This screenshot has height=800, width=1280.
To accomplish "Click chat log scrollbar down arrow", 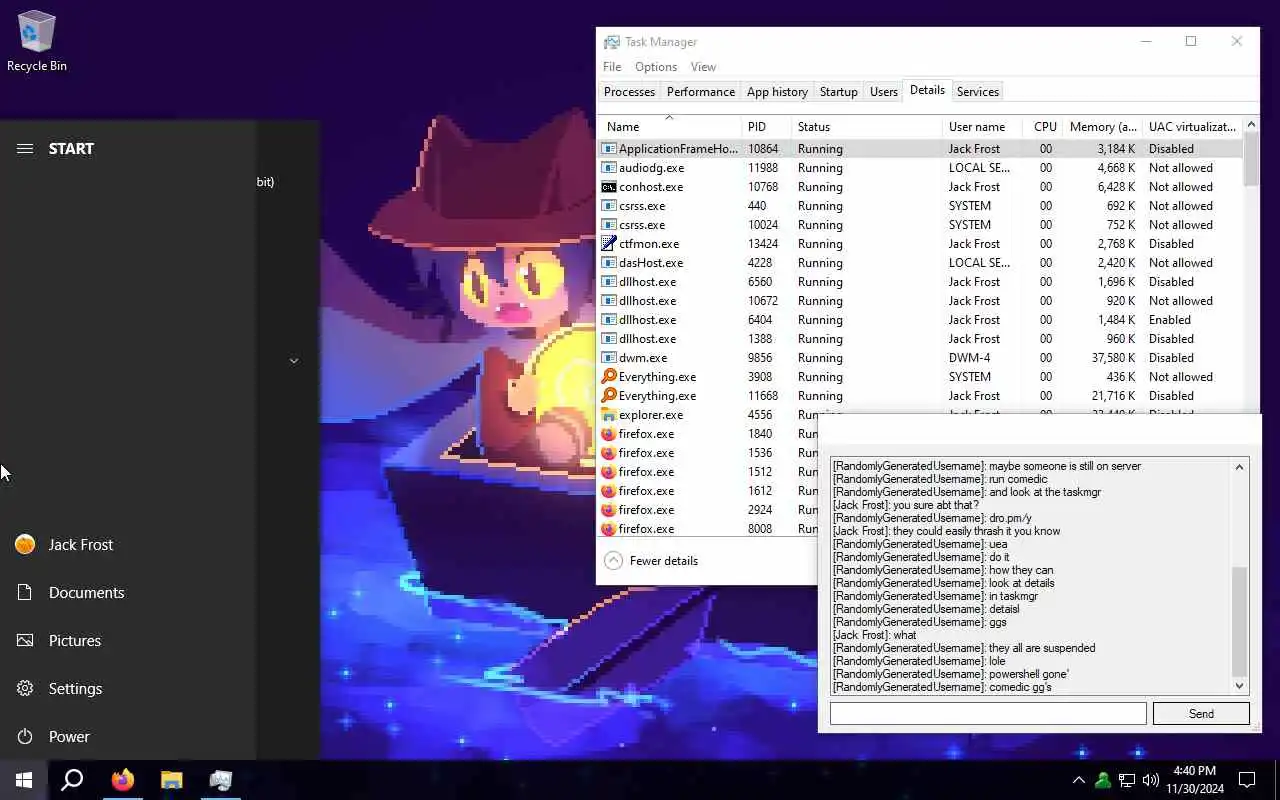I will [x=1240, y=686].
